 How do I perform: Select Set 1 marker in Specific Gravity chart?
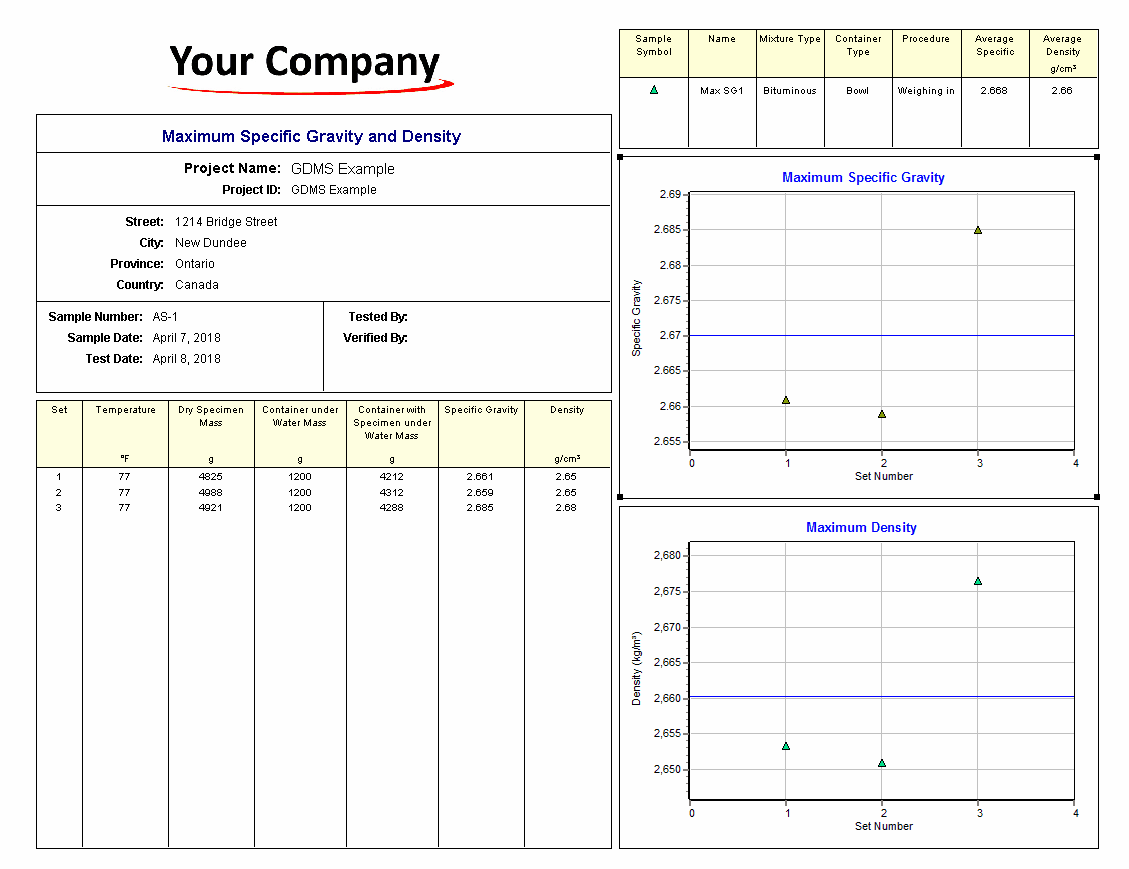[786, 400]
